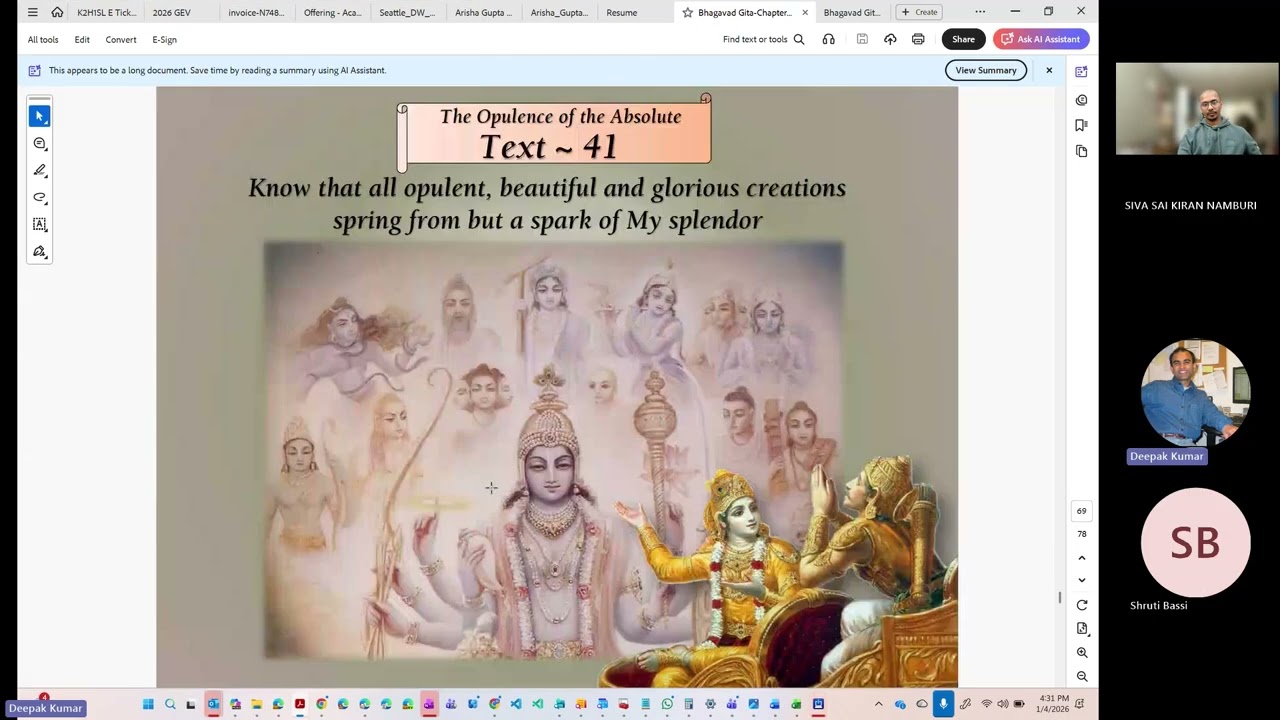
Task: Print the document via the printer icon
Action: coord(918,39)
